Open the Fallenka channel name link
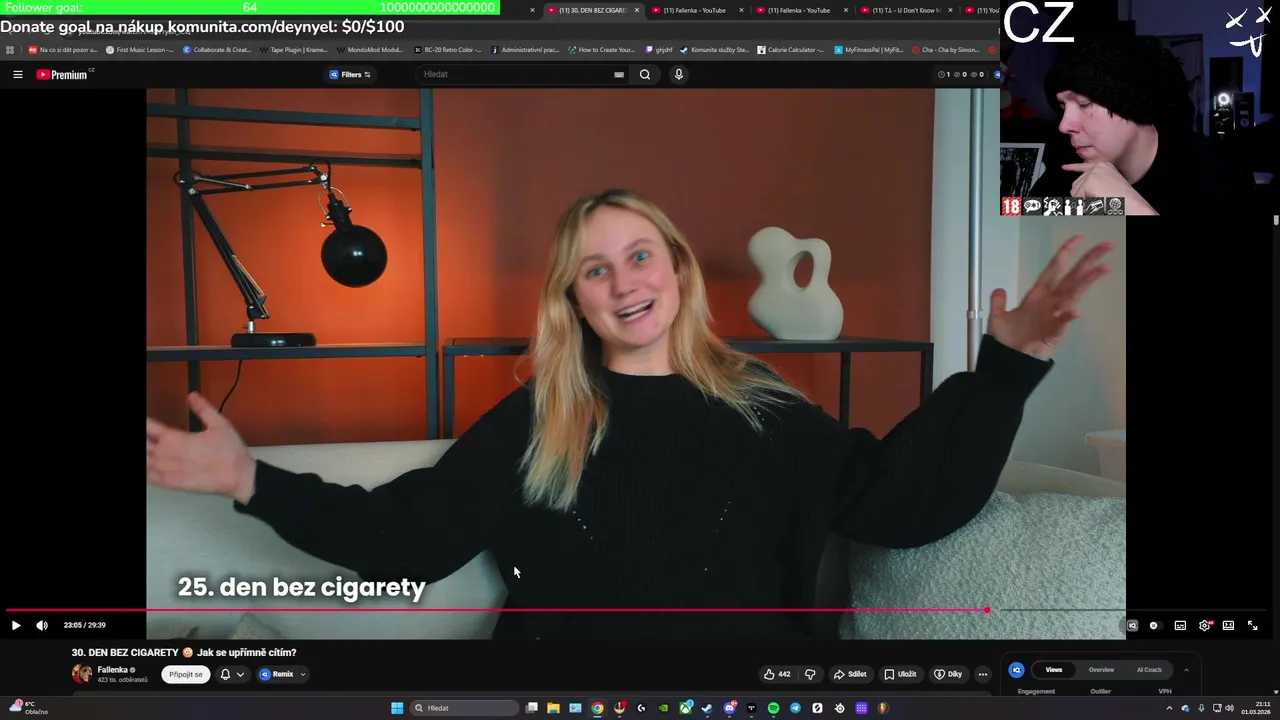Image resolution: width=1280 pixels, height=720 pixels. tap(112, 670)
